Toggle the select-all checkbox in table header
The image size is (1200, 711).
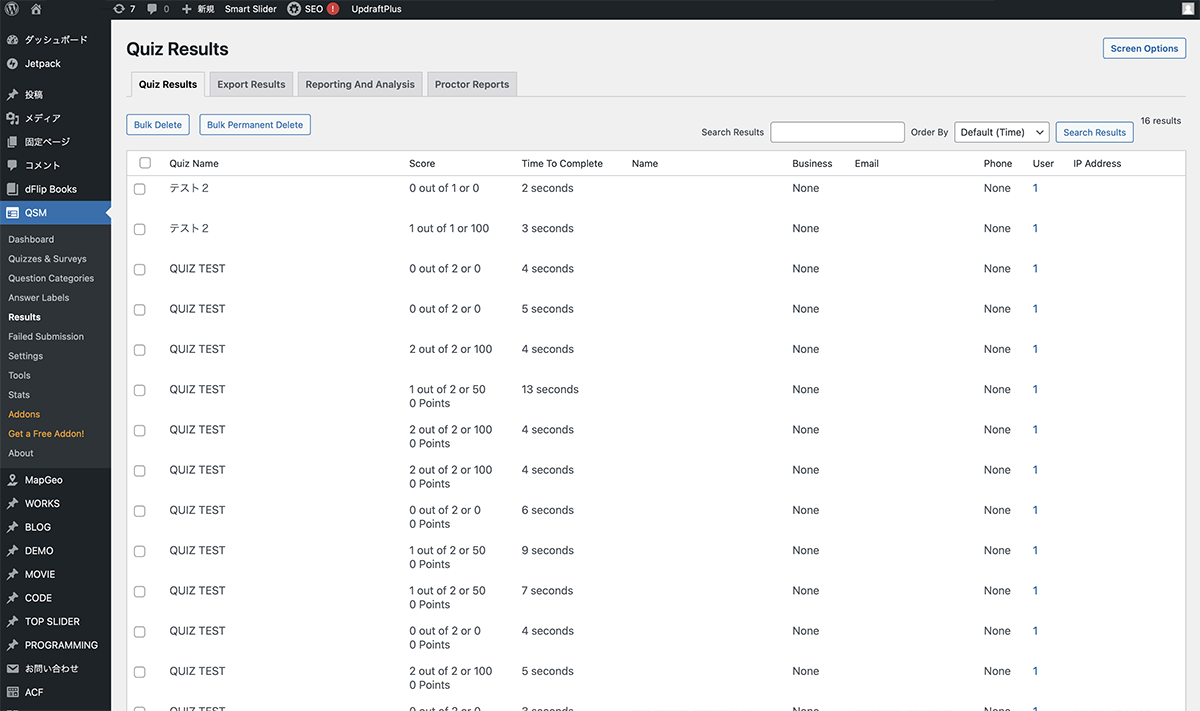click(x=145, y=163)
